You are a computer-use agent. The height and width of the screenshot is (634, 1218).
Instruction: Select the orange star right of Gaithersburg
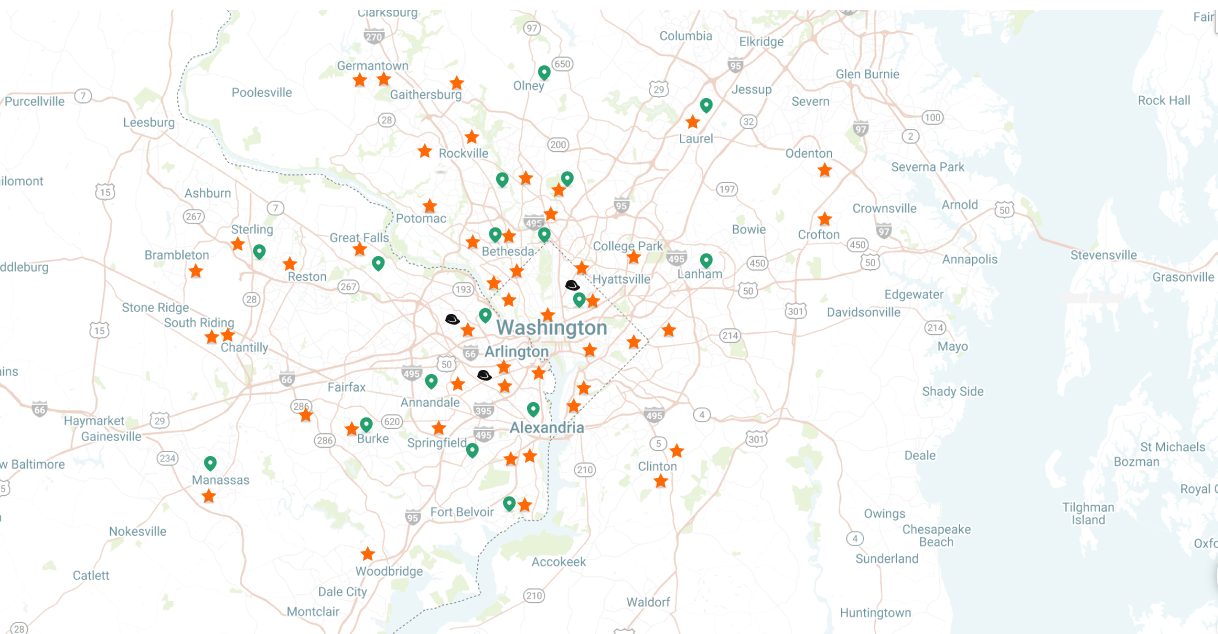click(x=457, y=83)
